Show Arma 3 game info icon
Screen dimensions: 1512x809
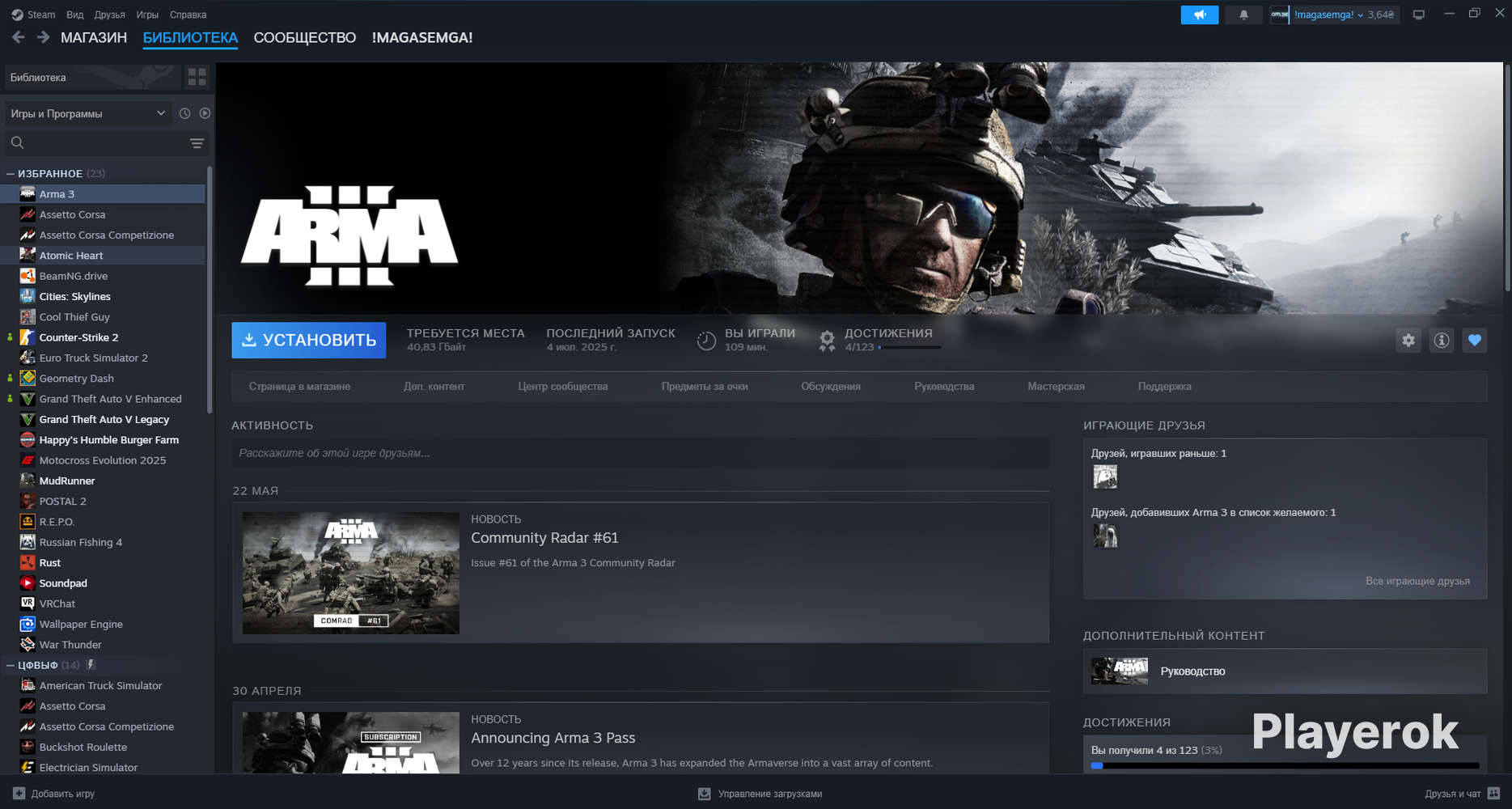point(1442,341)
